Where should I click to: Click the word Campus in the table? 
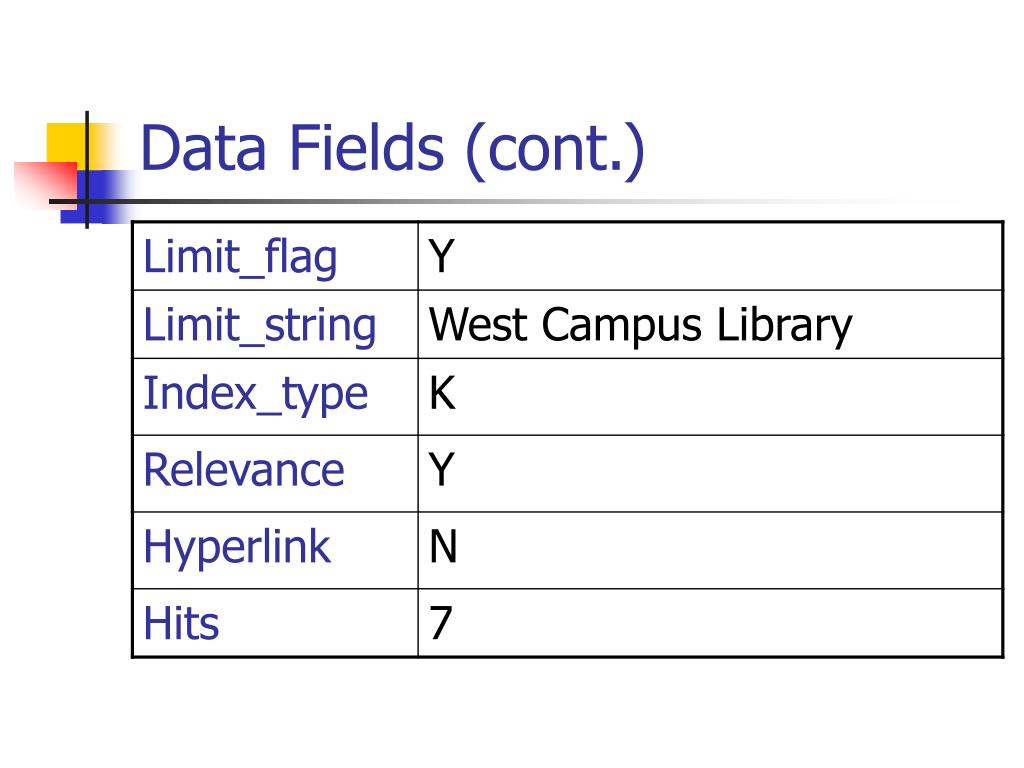[x=622, y=325]
